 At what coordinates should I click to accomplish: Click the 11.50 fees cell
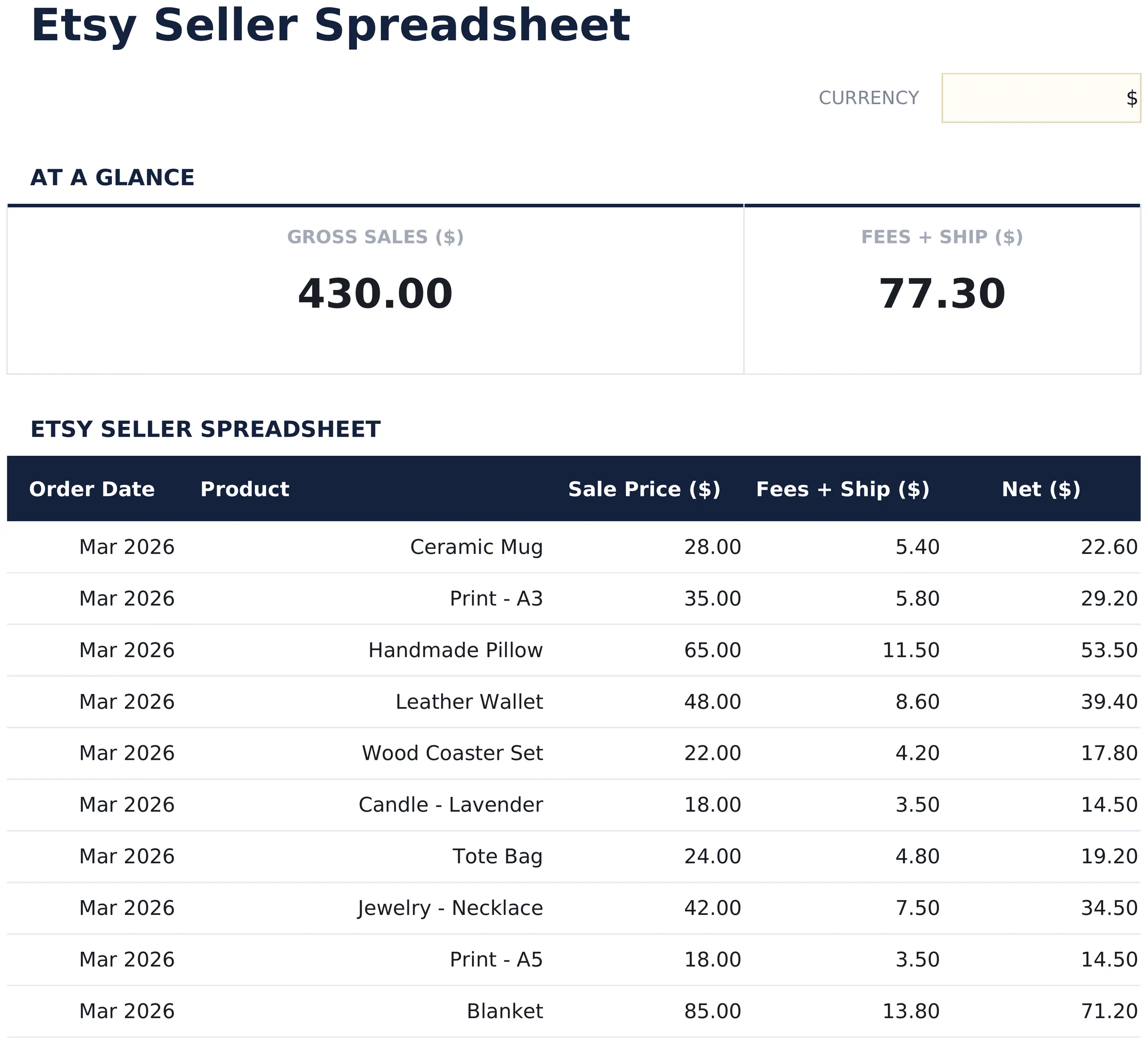pos(911,650)
